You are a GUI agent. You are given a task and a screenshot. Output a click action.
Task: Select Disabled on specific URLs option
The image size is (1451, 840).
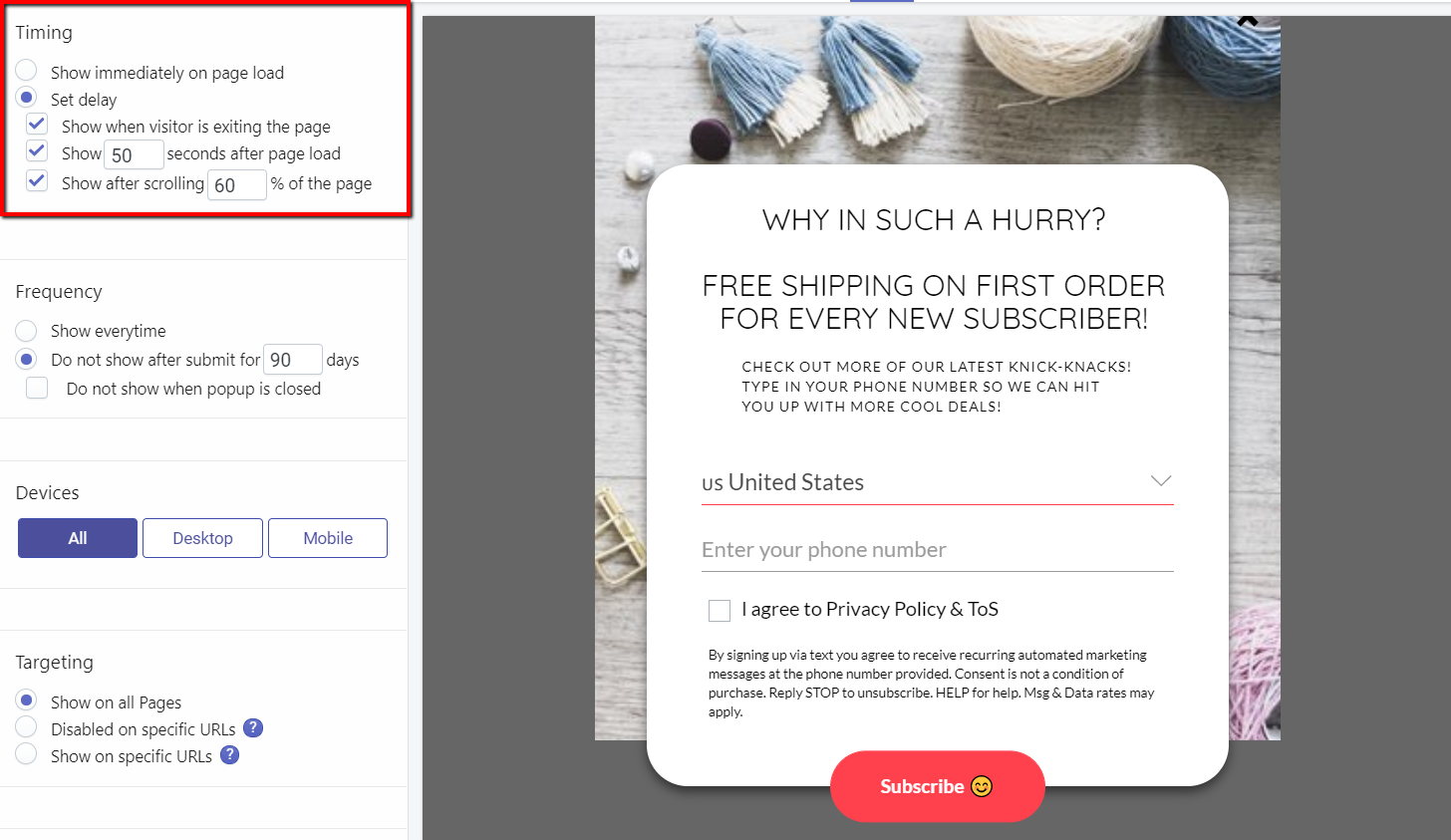click(27, 727)
